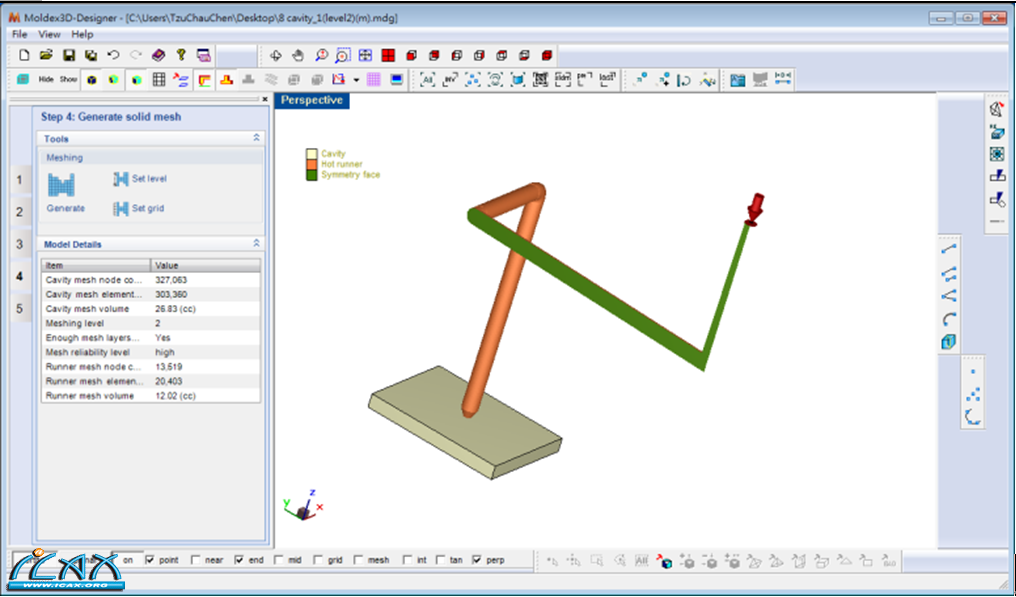The height and width of the screenshot is (597, 1016).
Task: Collapse the Tools section panel
Action: (x=257, y=139)
